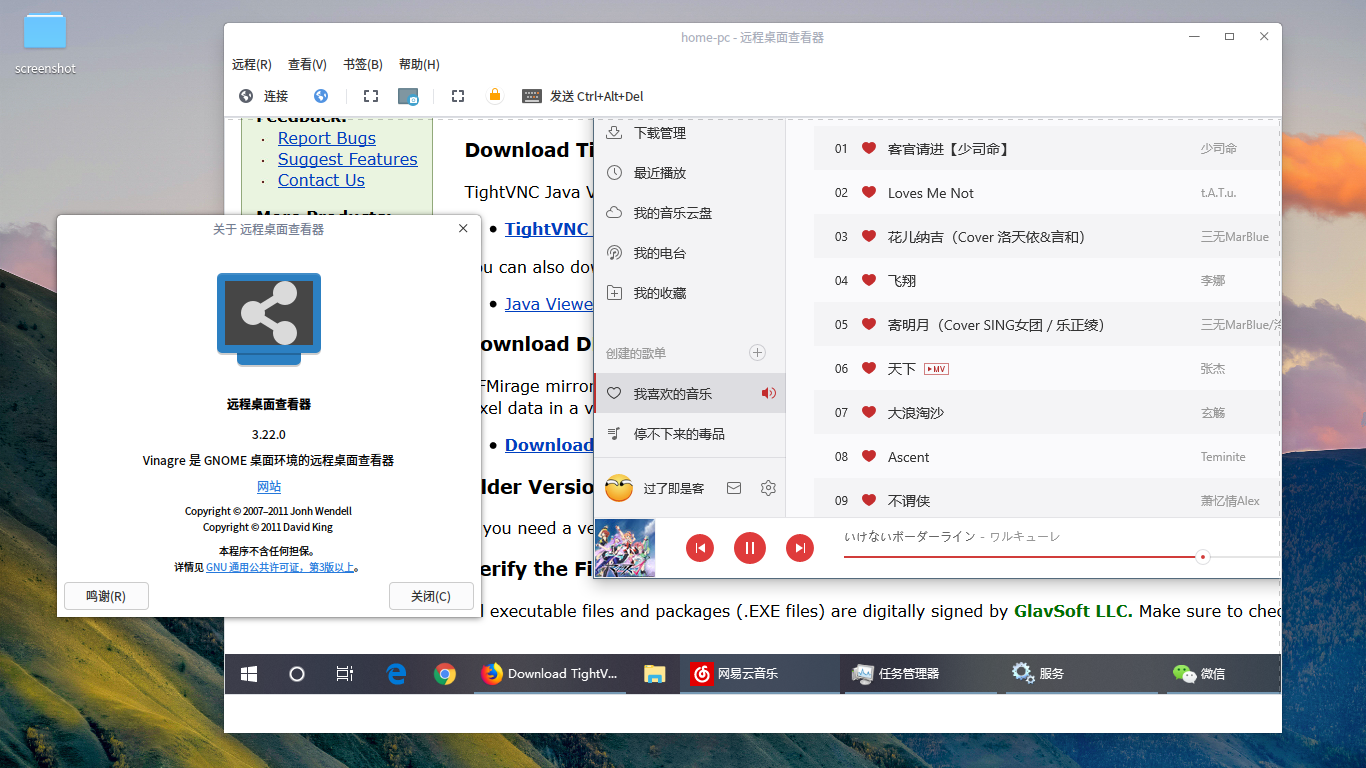Play the MV for 天下 by 张杰
The width and height of the screenshot is (1366, 768).
pyautogui.click(x=935, y=368)
